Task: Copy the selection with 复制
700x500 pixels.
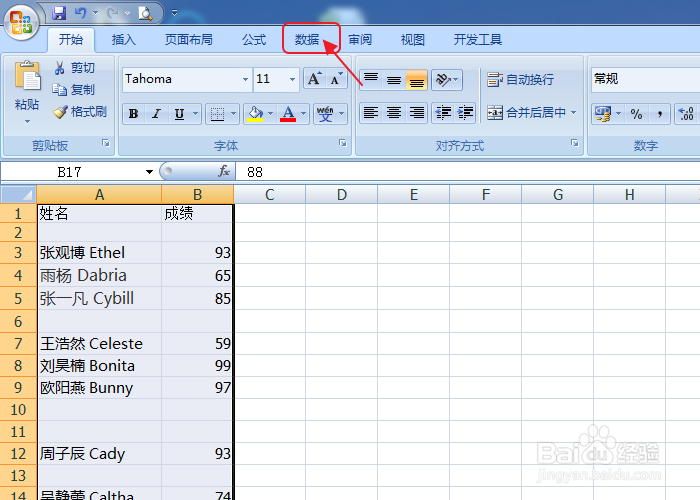Action: (x=74, y=90)
